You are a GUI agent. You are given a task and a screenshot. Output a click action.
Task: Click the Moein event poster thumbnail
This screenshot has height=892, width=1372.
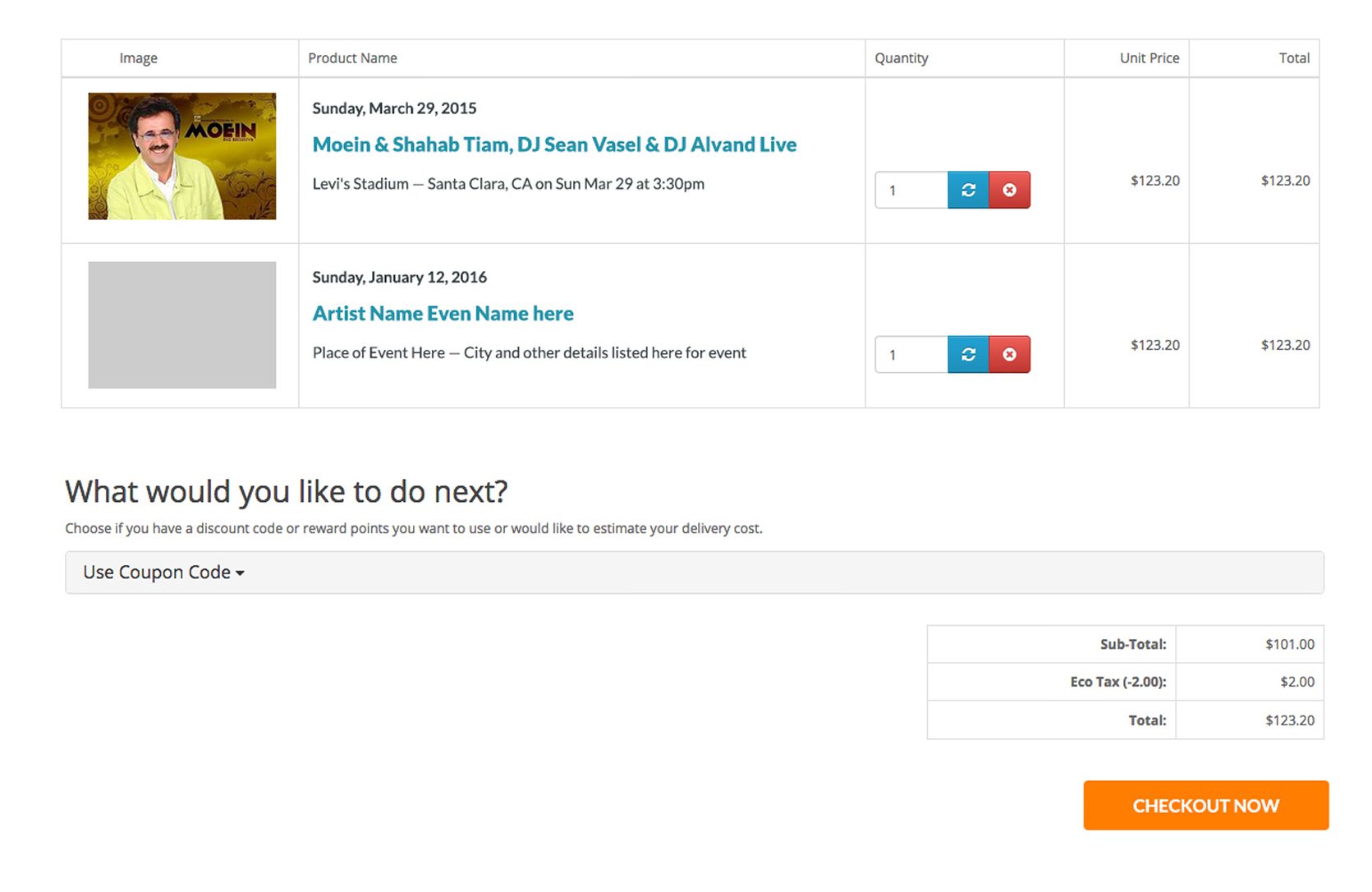(x=182, y=156)
